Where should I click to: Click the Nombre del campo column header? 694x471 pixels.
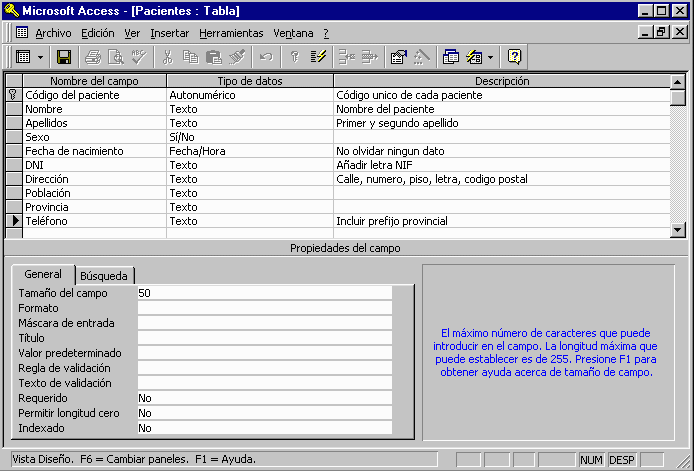click(x=94, y=81)
